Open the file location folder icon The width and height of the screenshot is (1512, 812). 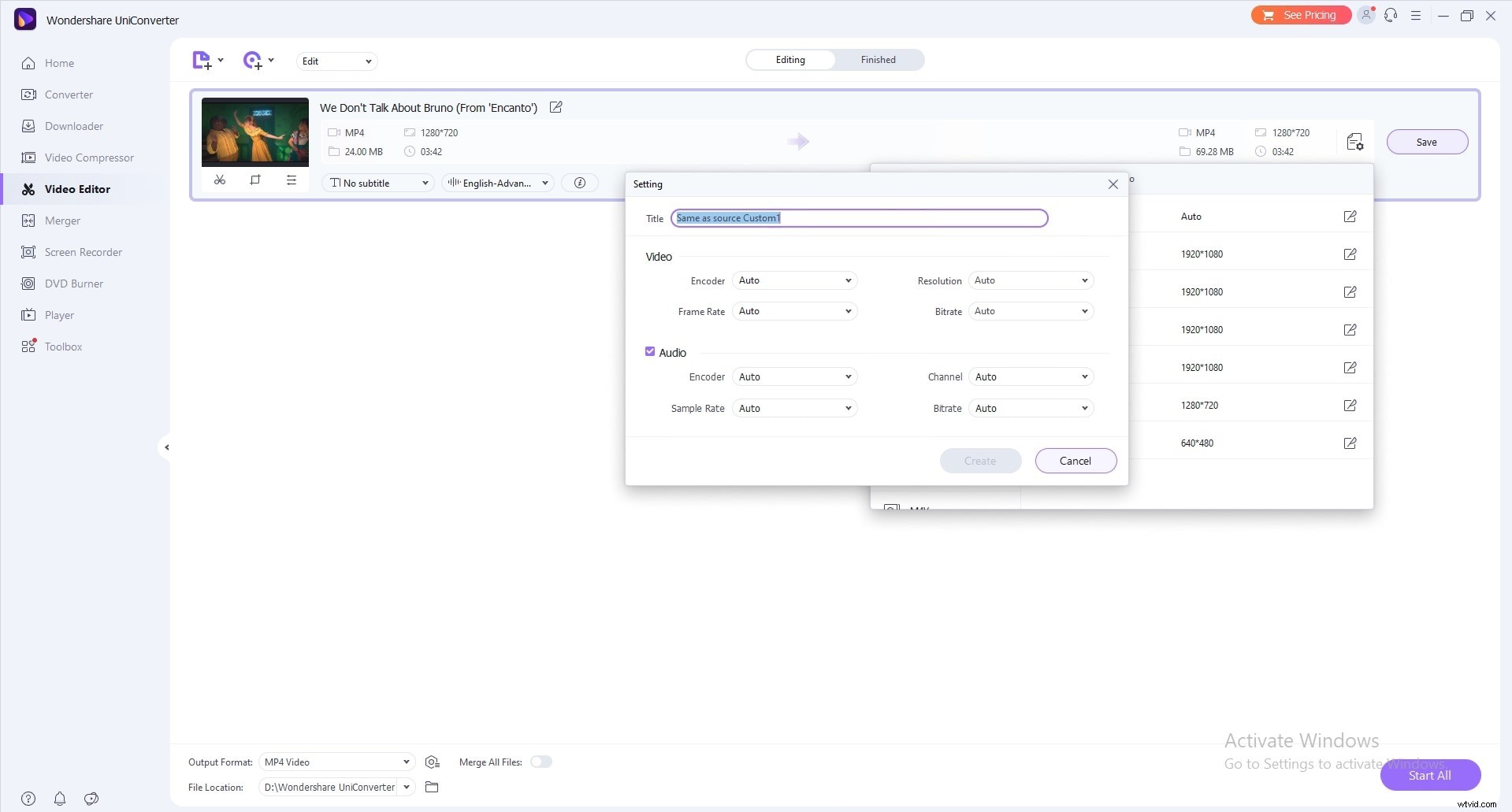[432, 787]
